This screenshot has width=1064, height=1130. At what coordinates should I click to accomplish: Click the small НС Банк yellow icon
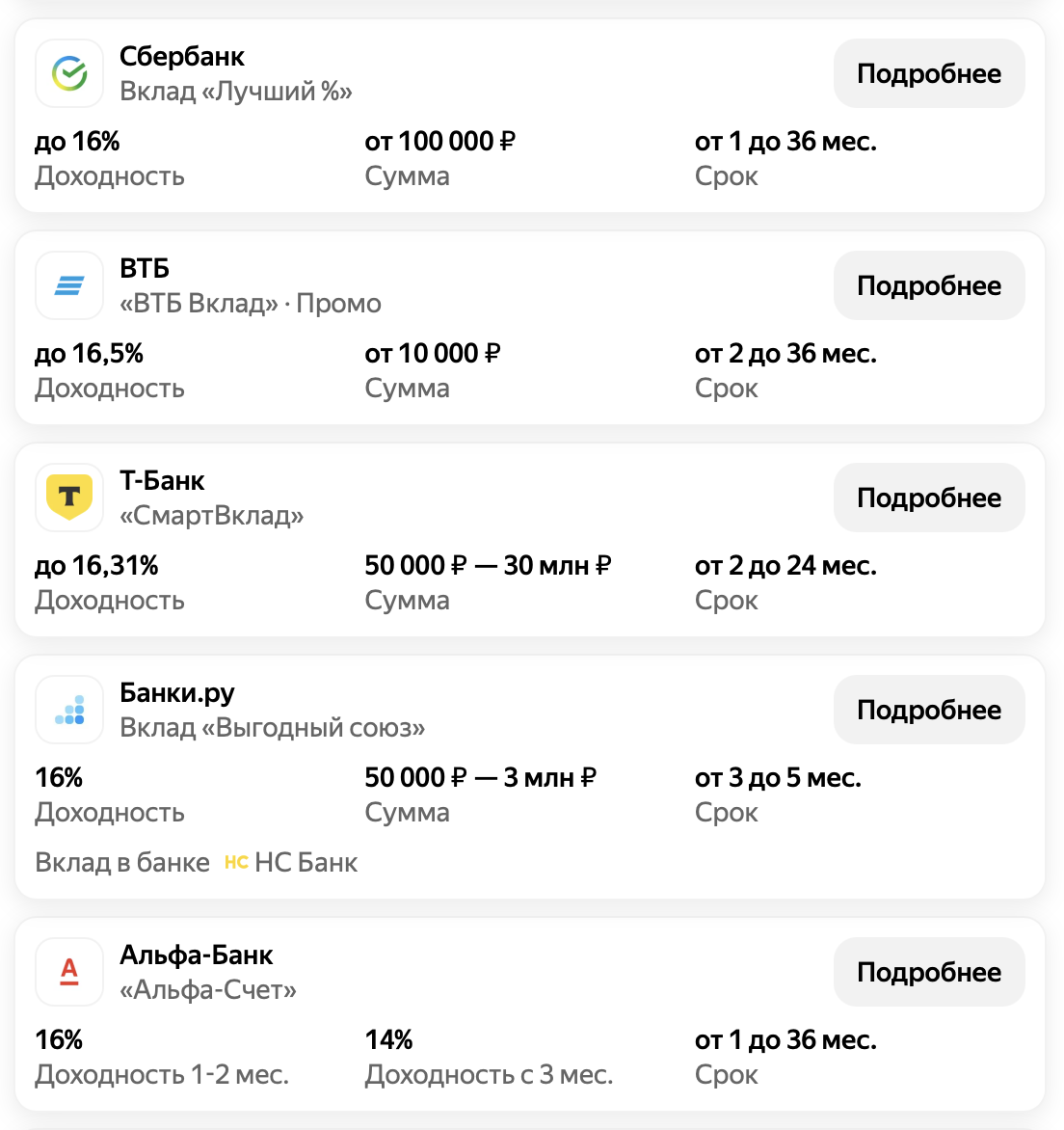pos(236,862)
